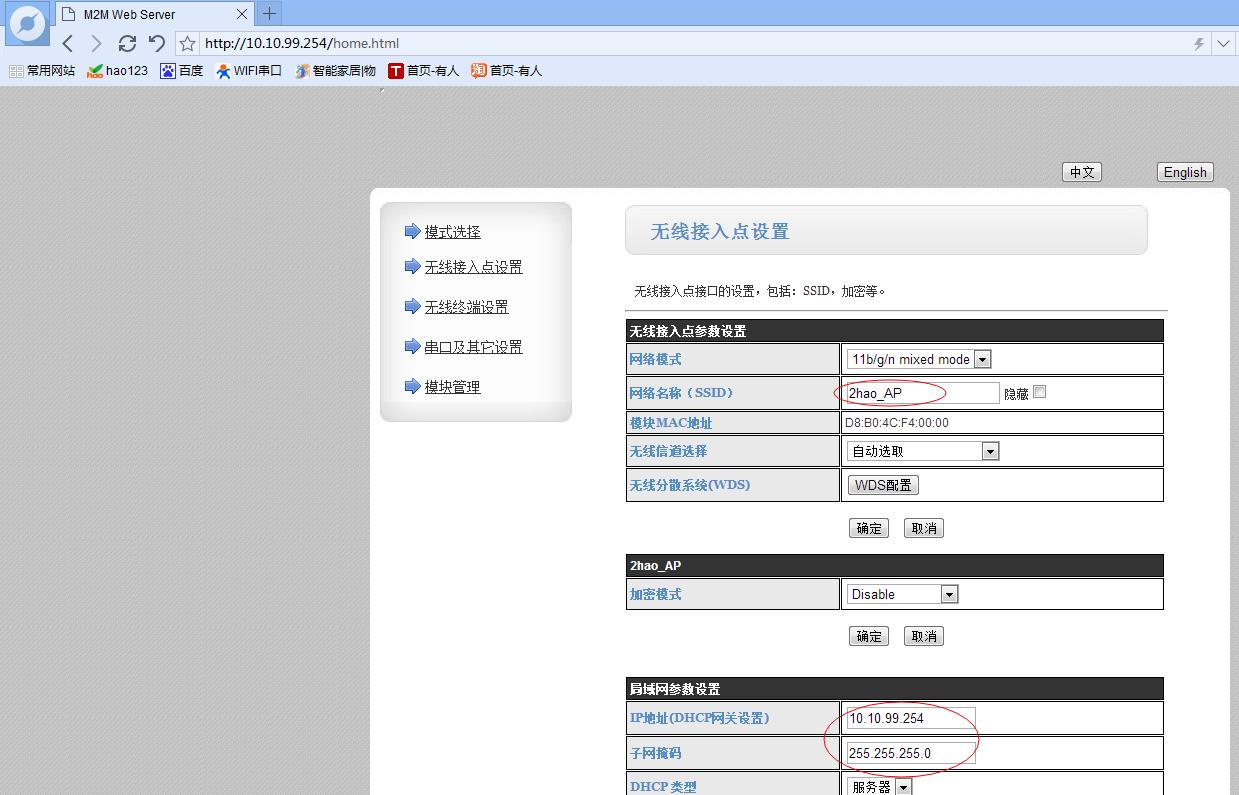Reload the page with the refresh icon
Screen dimensions: 1239x795
click(127, 43)
